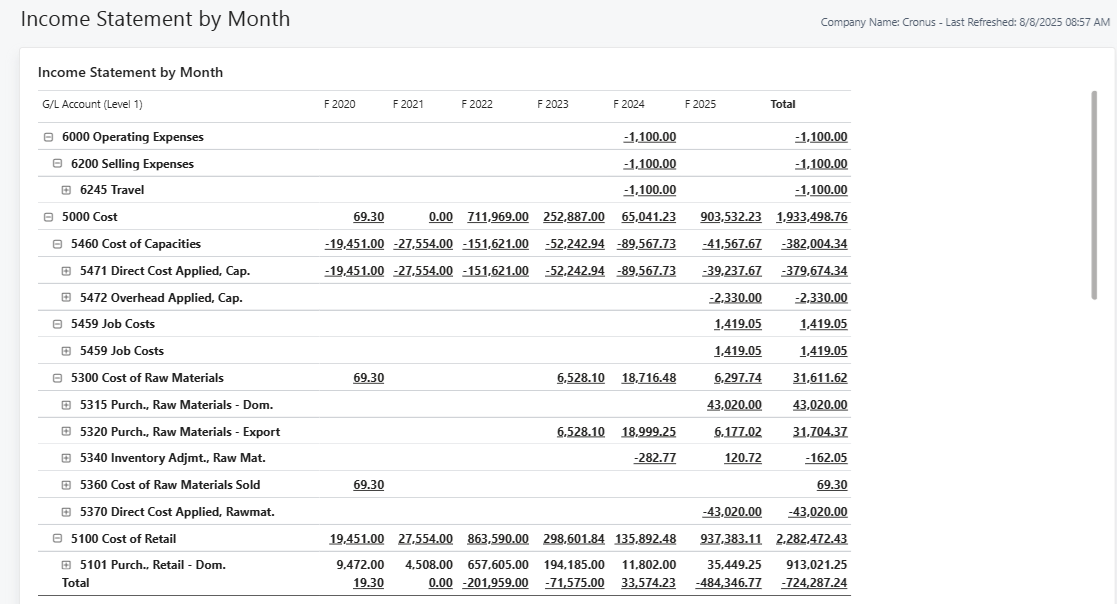Open 2,282,472.43 Cost of Retail total

[811, 539]
